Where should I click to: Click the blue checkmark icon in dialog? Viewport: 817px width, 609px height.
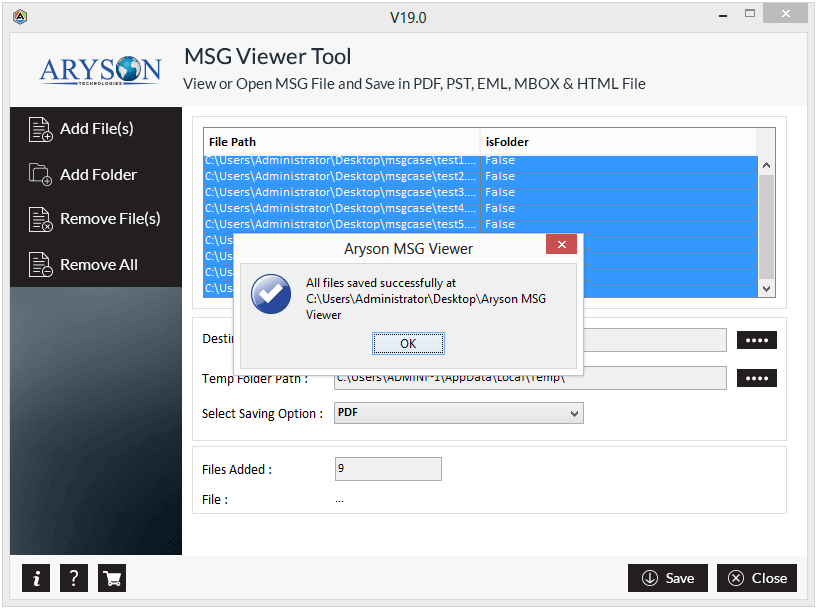coord(271,294)
